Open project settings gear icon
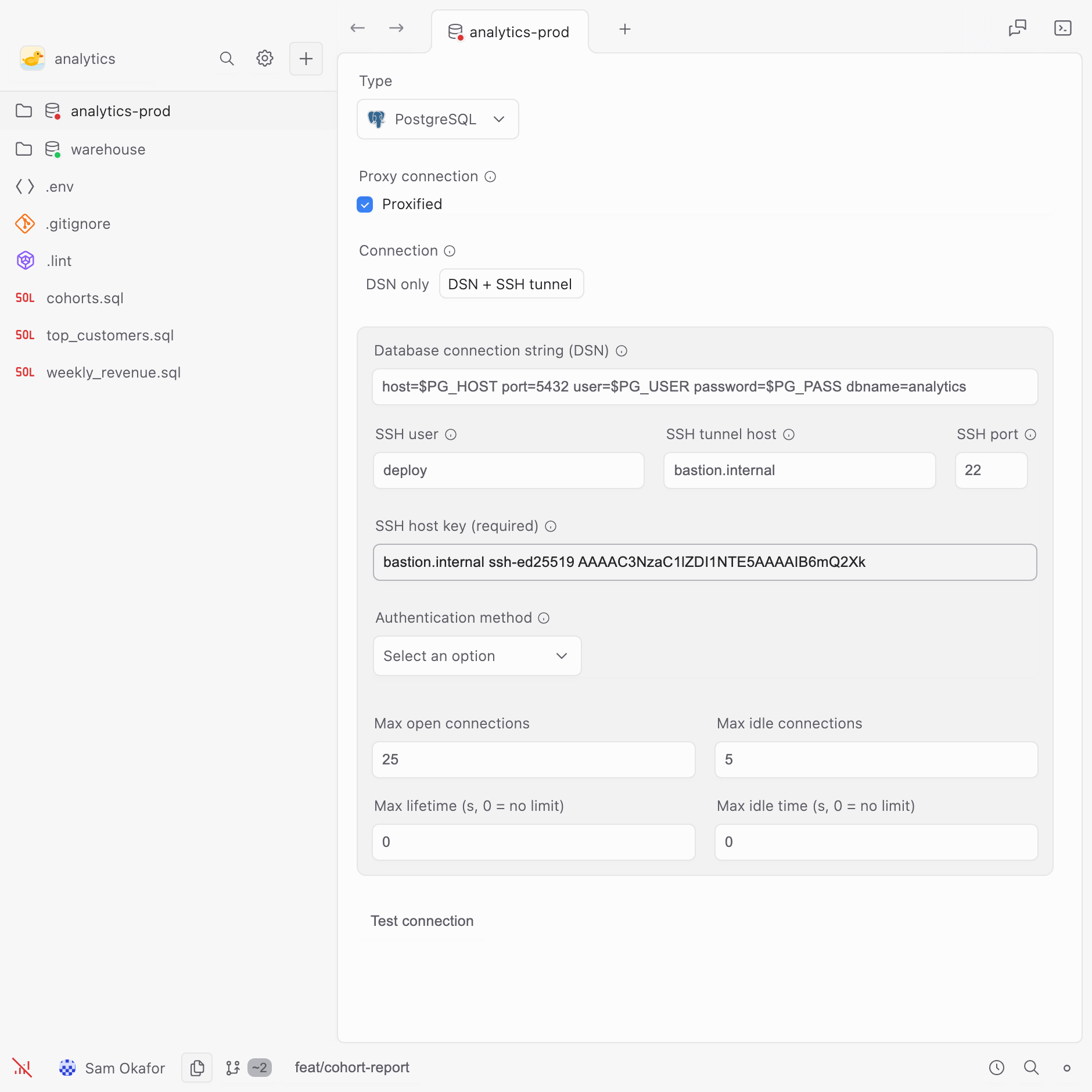 coord(265,59)
